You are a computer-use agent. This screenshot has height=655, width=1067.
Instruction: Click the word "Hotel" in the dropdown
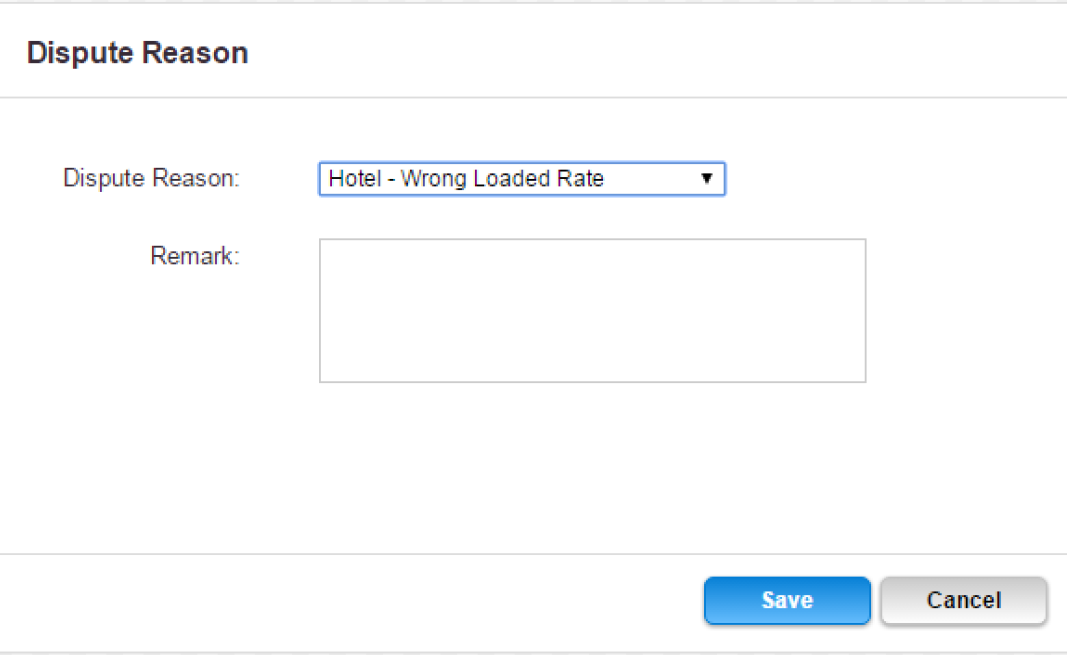[355, 178]
